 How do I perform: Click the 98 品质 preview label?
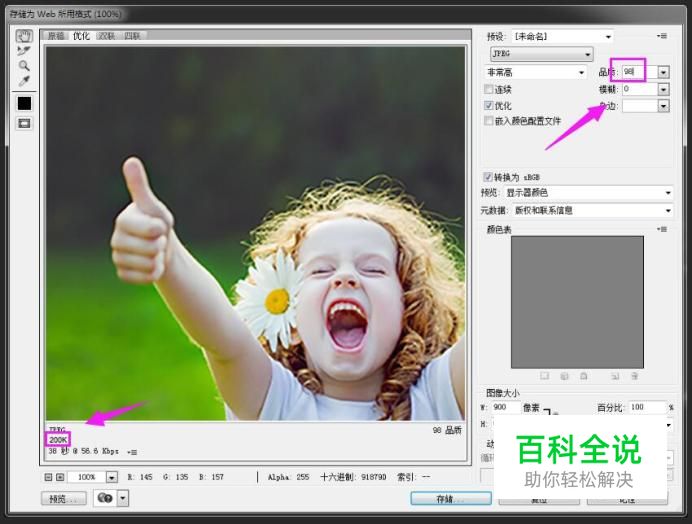click(447, 430)
